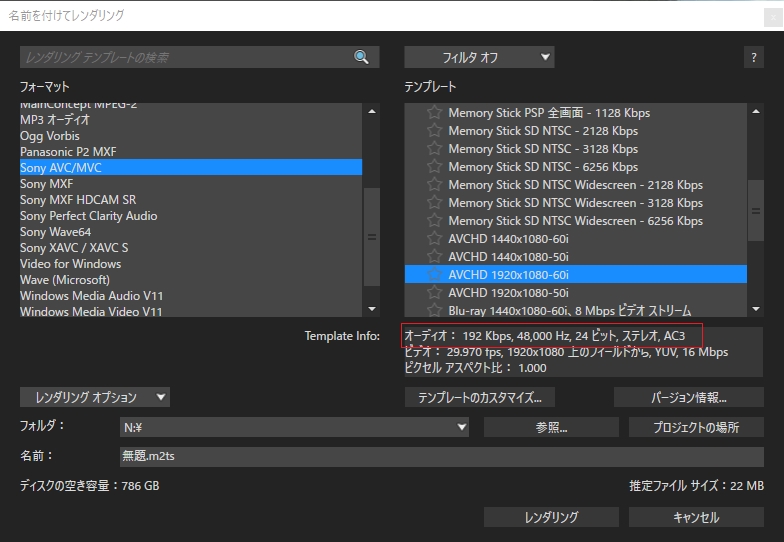Screen dimensions: 784x542
Task: Select Sony MXF format
Action: coord(190,184)
